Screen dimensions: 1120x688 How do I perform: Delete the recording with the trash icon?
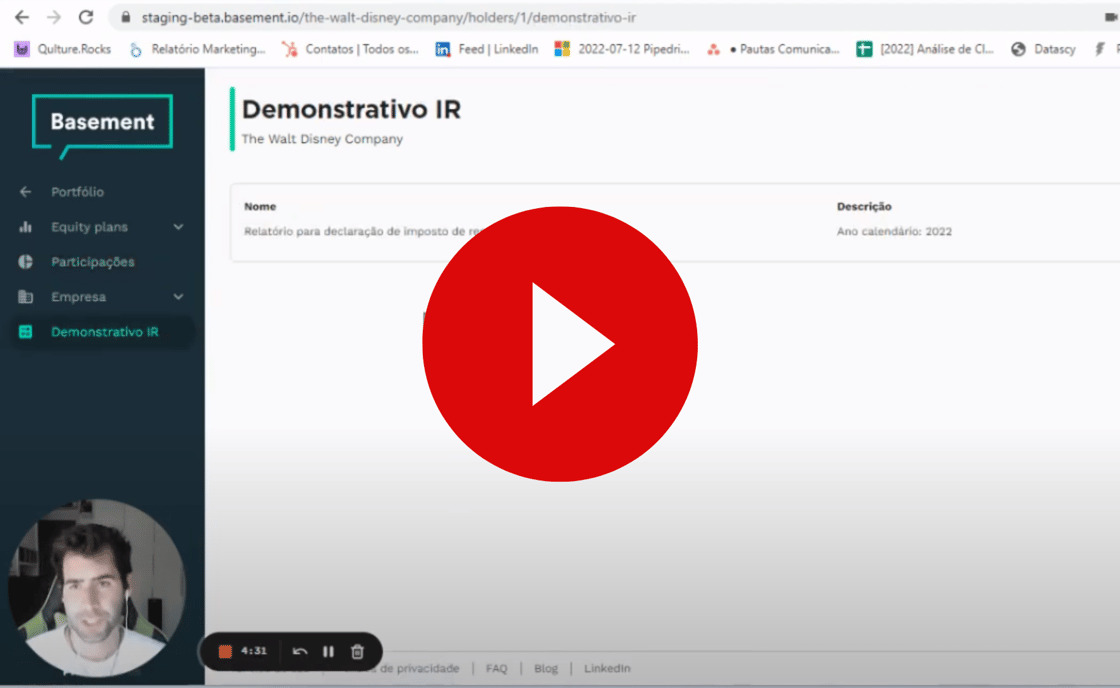click(357, 651)
